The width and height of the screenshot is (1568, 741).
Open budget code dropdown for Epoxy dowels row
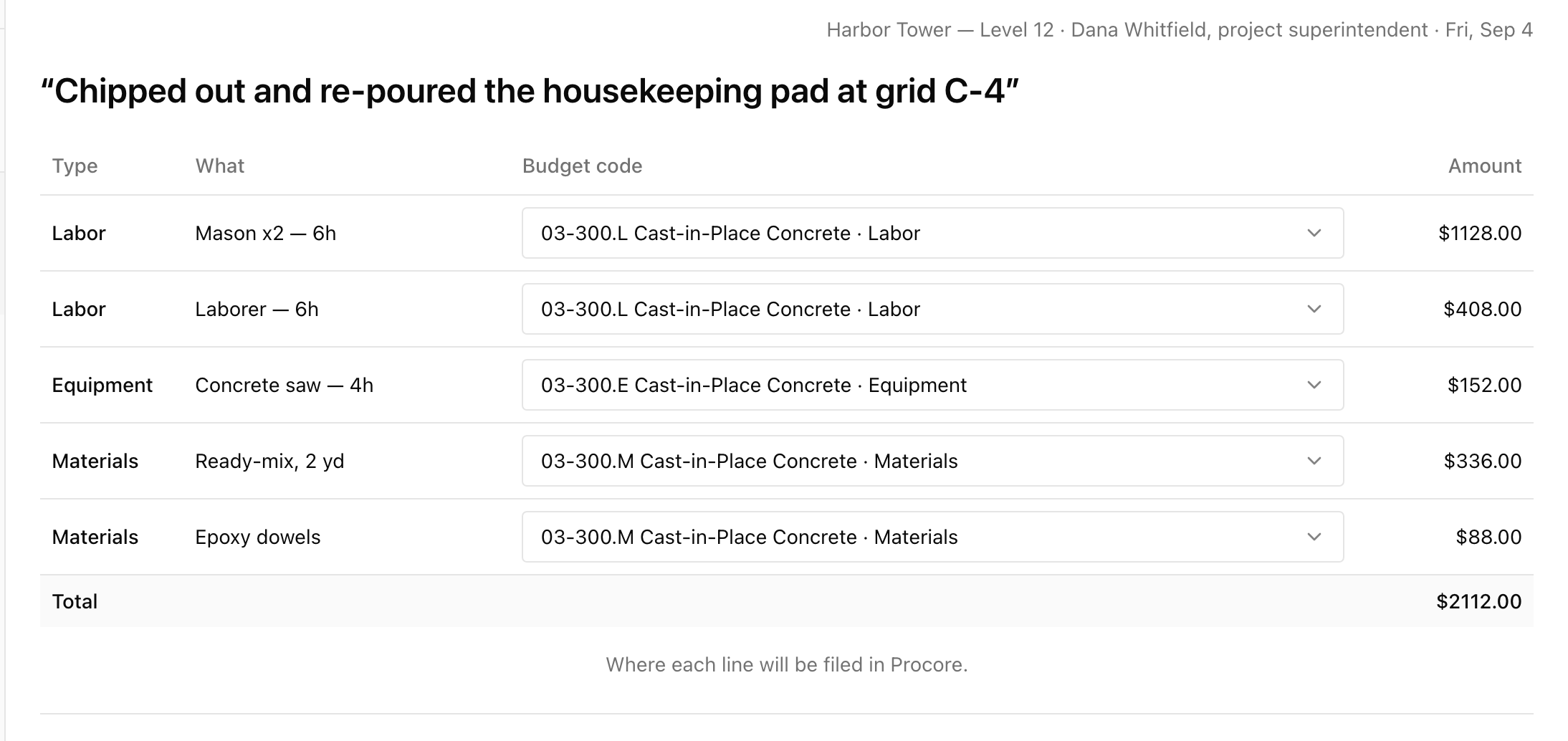pos(932,537)
